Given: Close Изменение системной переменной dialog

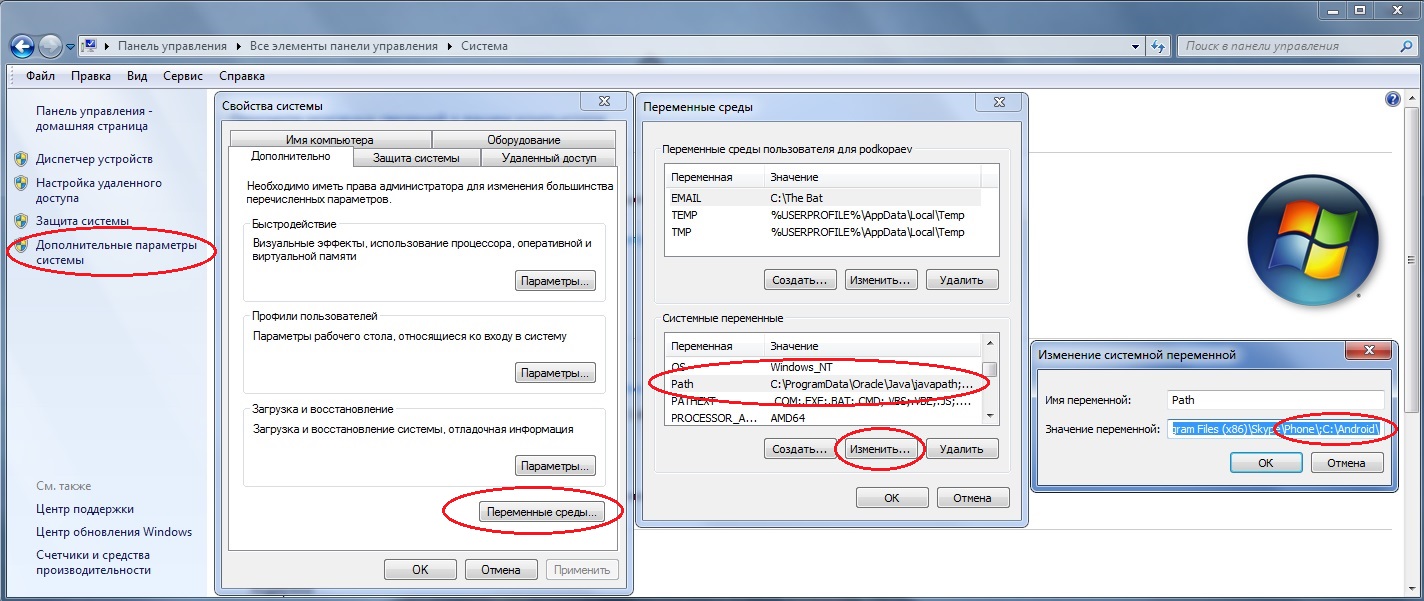Looking at the screenshot, I should (1368, 350).
